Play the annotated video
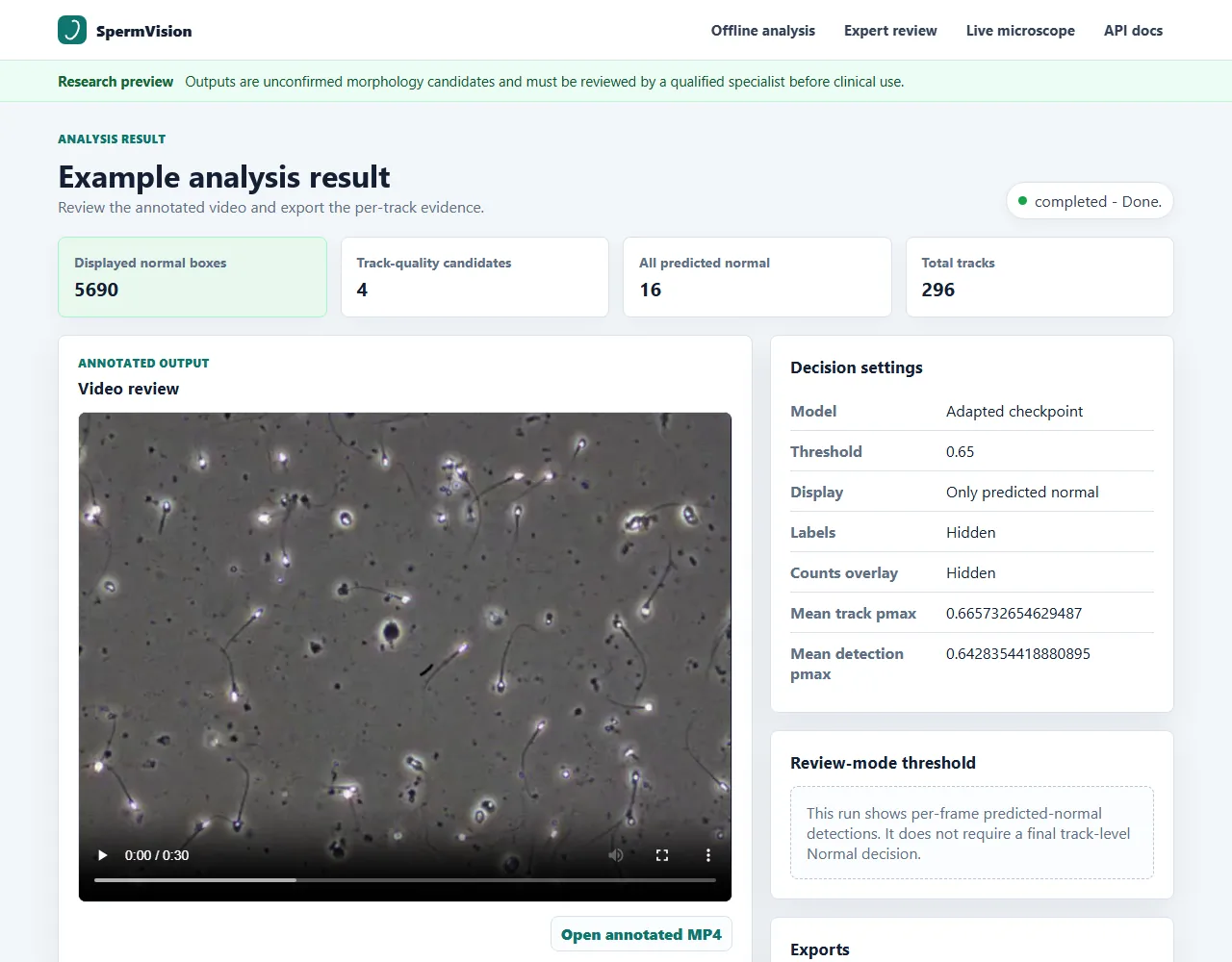The image size is (1232, 962). click(102, 855)
